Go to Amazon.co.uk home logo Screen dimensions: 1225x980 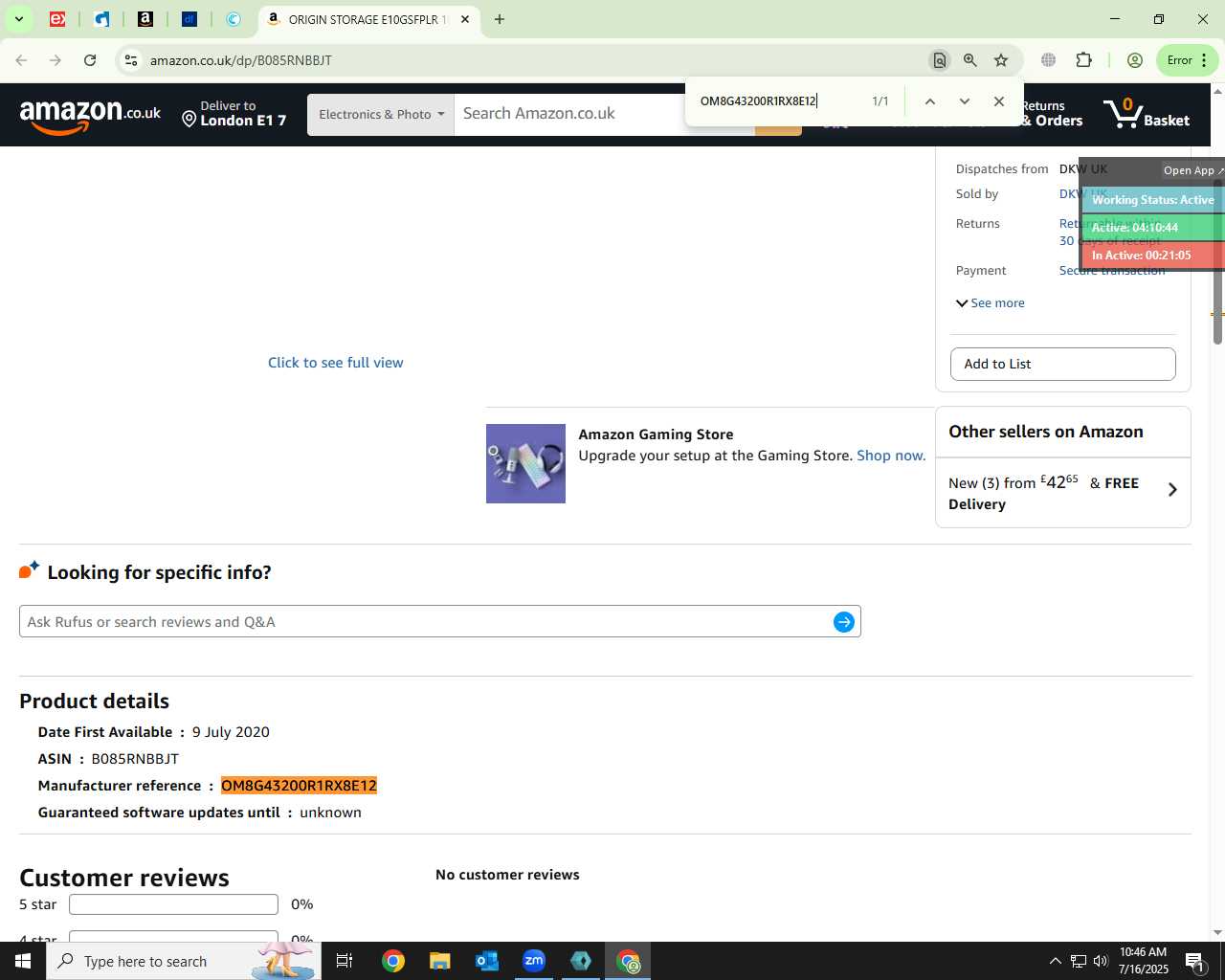point(91,116)
